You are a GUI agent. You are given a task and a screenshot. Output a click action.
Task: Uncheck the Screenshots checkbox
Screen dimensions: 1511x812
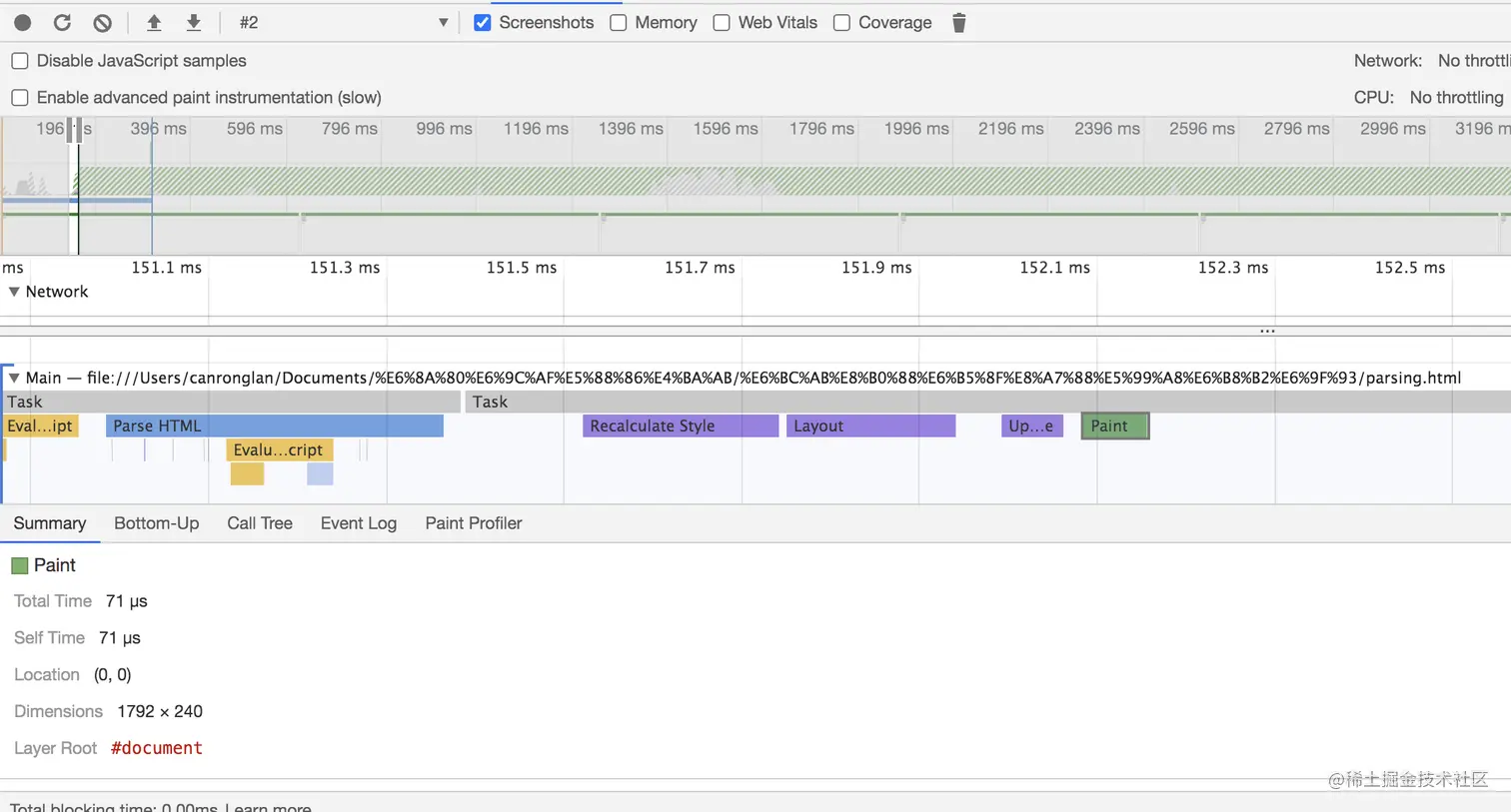(482, 22)
